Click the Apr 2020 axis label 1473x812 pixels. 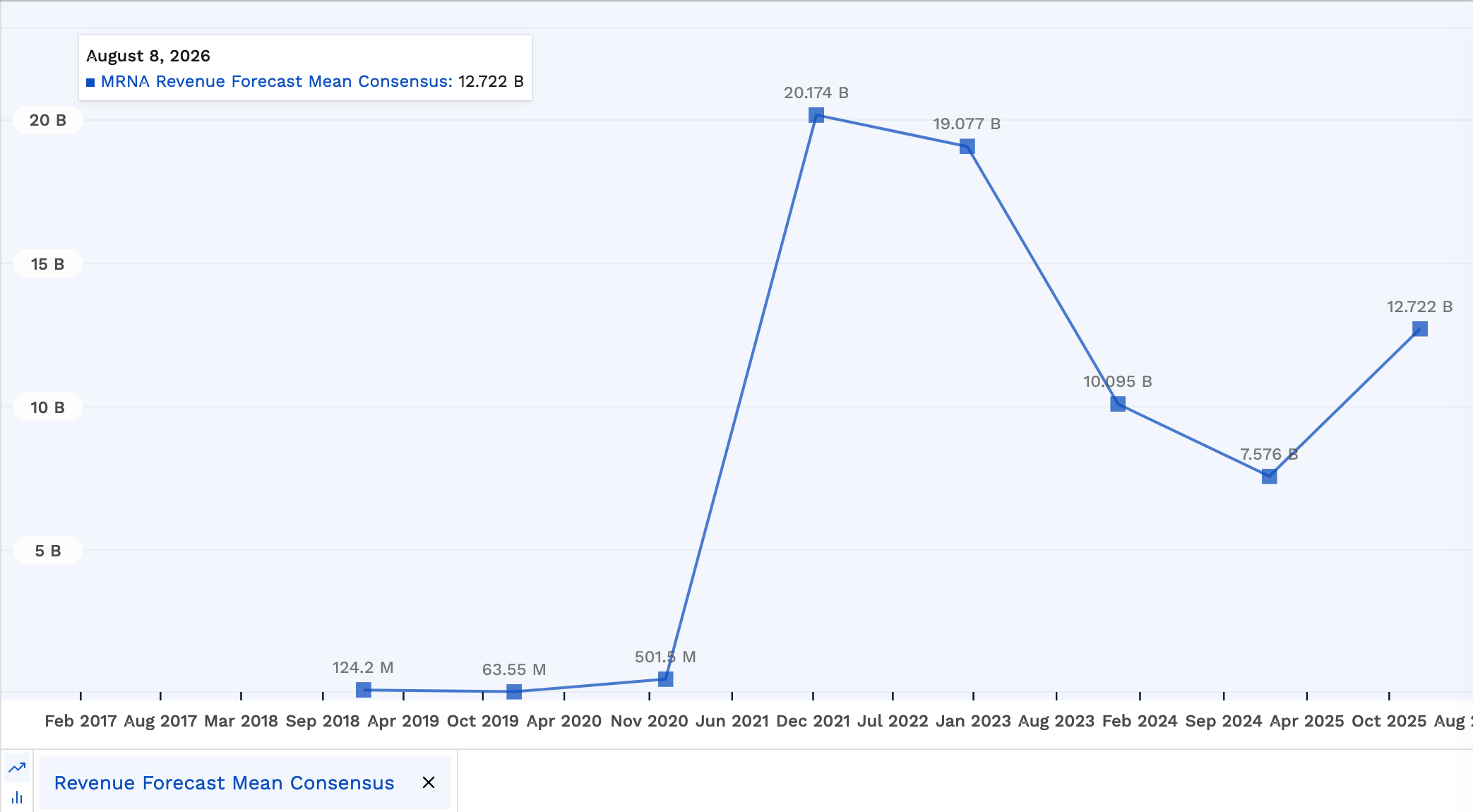click(564, 721)
